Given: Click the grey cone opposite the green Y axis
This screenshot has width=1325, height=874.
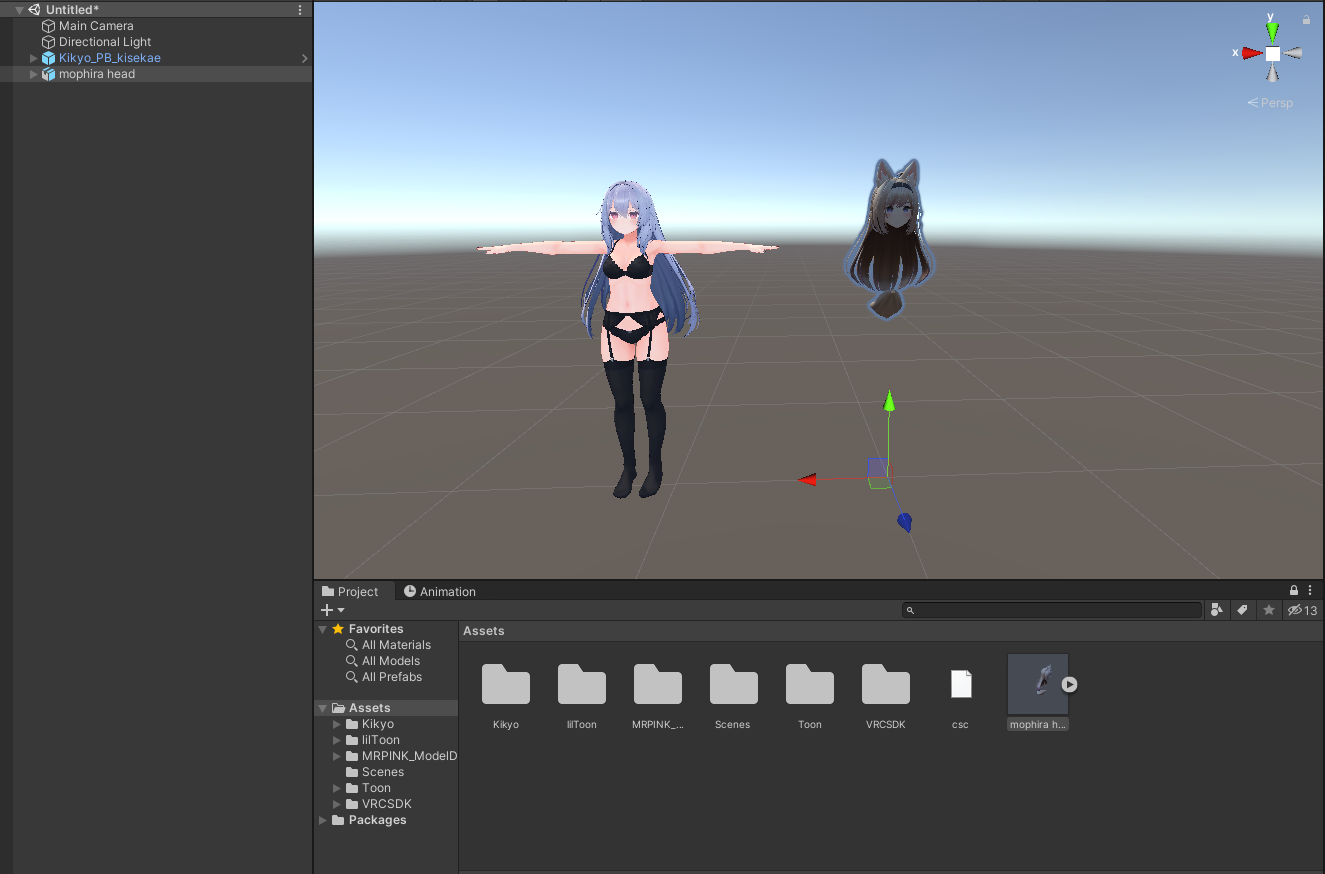Looking at the screenshot, I should point(1272,74).
